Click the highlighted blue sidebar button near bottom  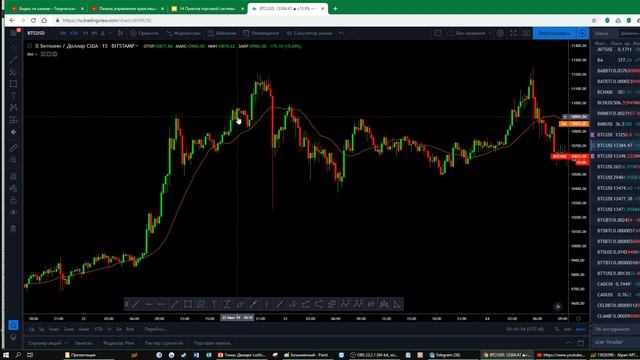click(13, 325)
